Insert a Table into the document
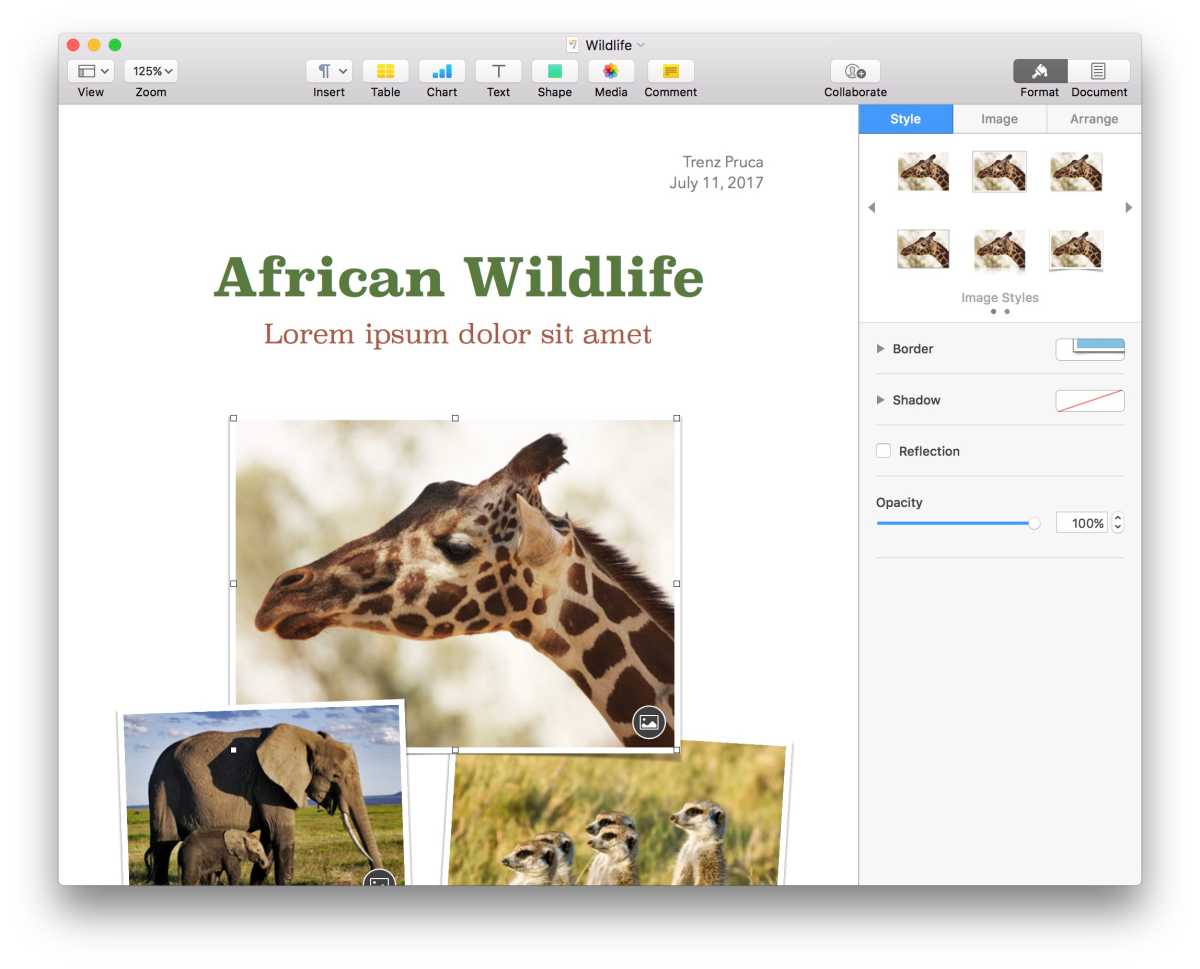 click(x=385, y=72)
